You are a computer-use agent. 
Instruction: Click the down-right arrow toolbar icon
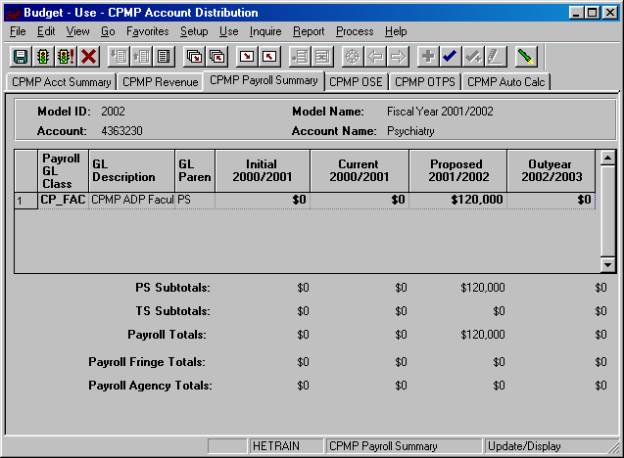247,56
